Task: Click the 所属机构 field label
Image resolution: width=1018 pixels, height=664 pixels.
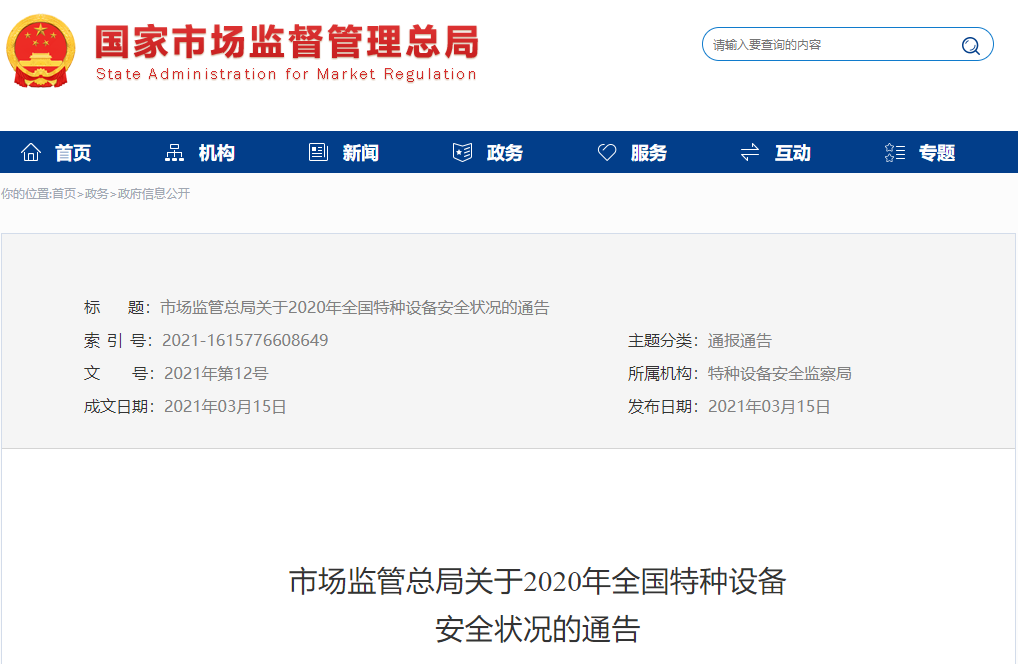Action: point(662,373)
